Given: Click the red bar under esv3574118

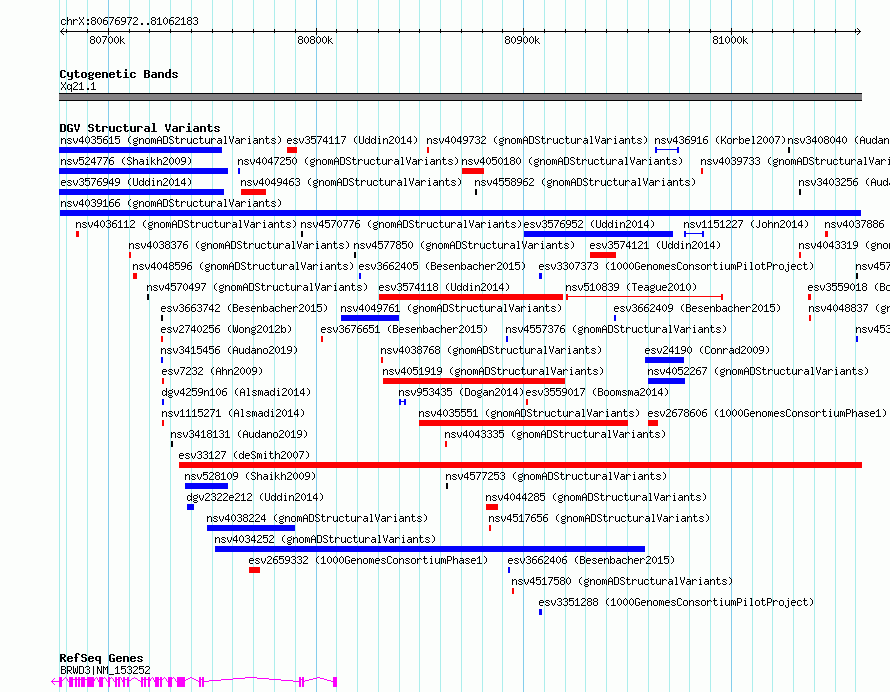Looking at the screenshot, I should (471, 297).
